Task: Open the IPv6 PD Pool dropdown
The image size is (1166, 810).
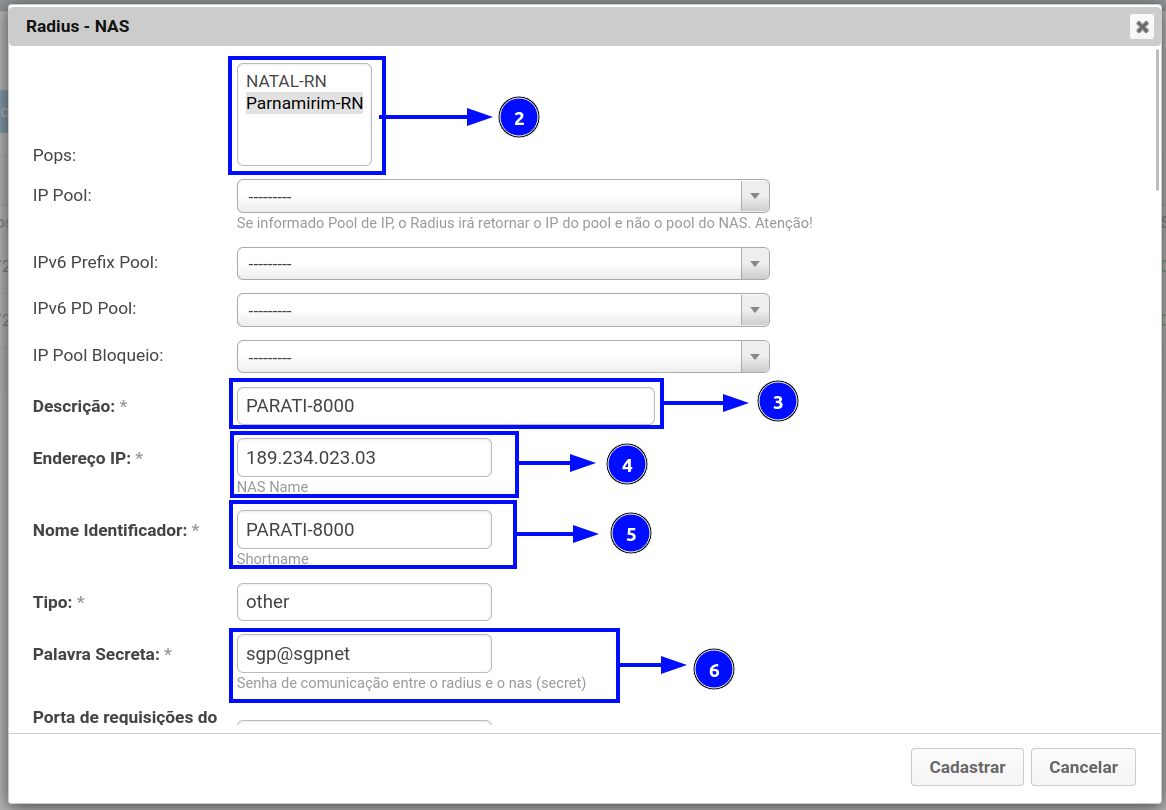Action: (x=503, y=310)
